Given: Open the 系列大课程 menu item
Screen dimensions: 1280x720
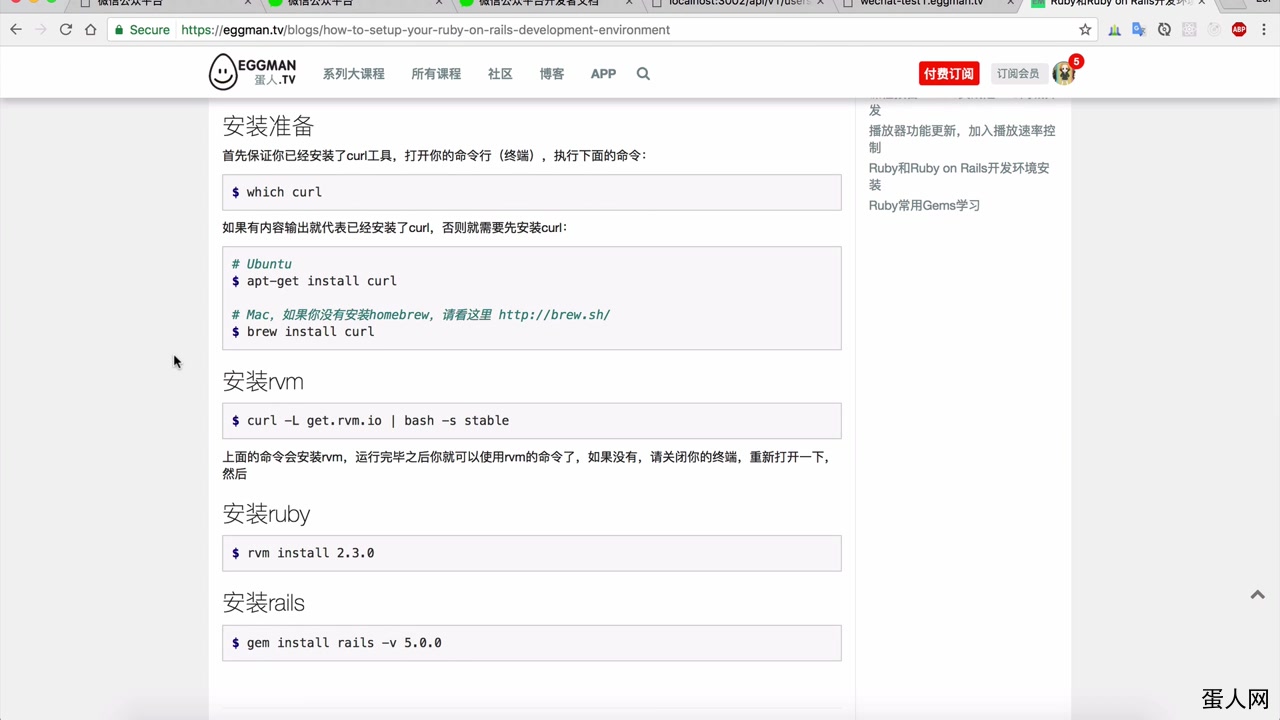Looking at the screenshot, I should 353,74.
